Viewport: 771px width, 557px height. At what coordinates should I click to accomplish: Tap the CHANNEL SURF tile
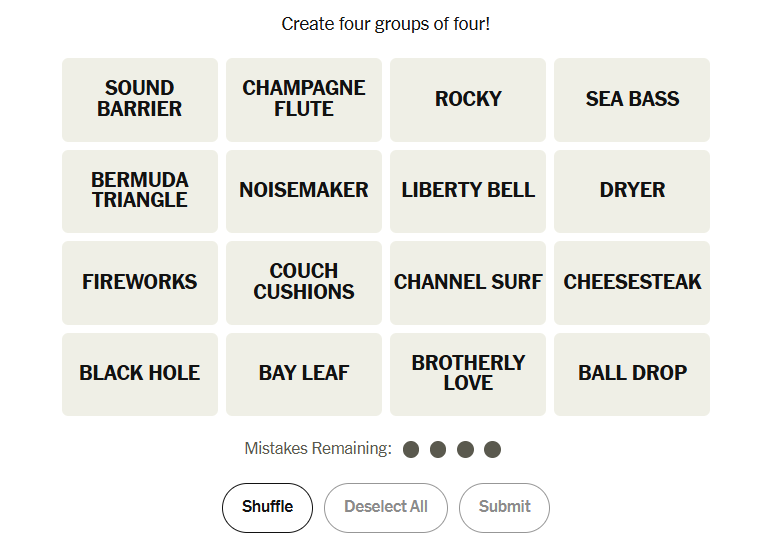468,283
